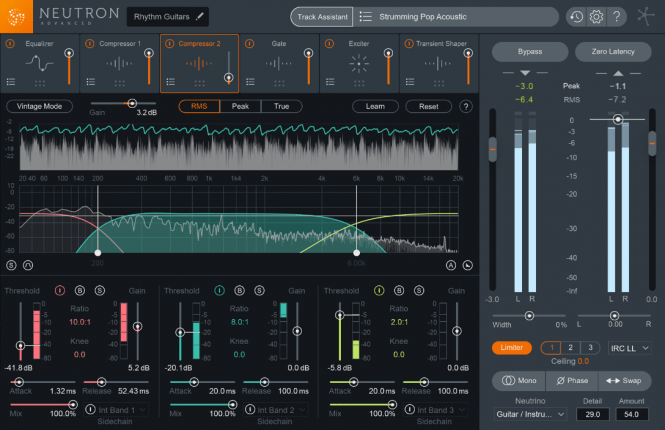Click the Mono button
Viewport: 665px width, 430px height.
pyautogui.click(x=519, y=381)
